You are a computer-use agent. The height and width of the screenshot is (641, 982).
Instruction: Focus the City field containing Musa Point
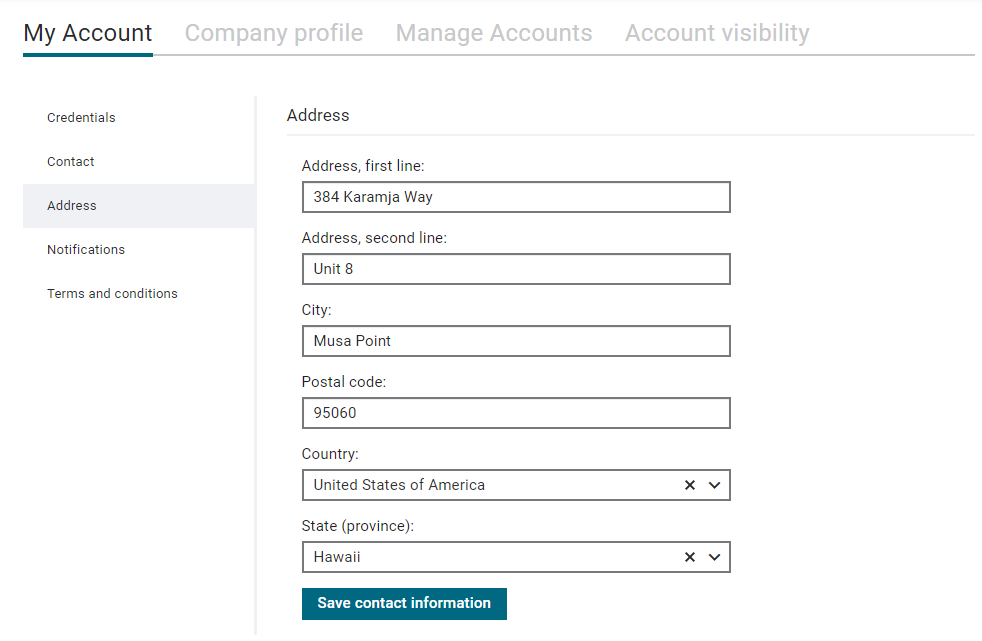point(516,341)
